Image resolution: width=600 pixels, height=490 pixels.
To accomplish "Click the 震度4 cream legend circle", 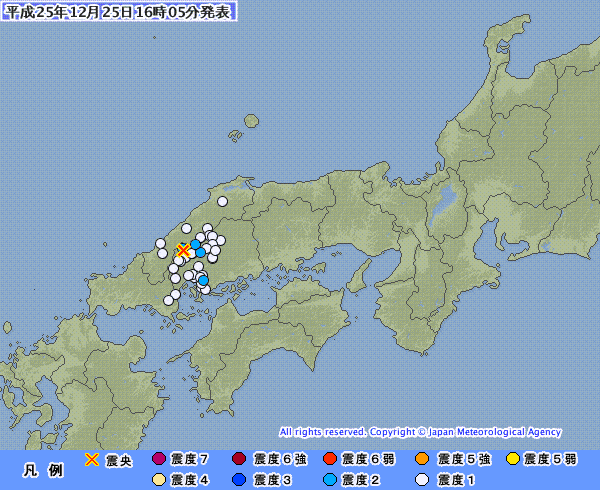I will [x=159, y=480].
